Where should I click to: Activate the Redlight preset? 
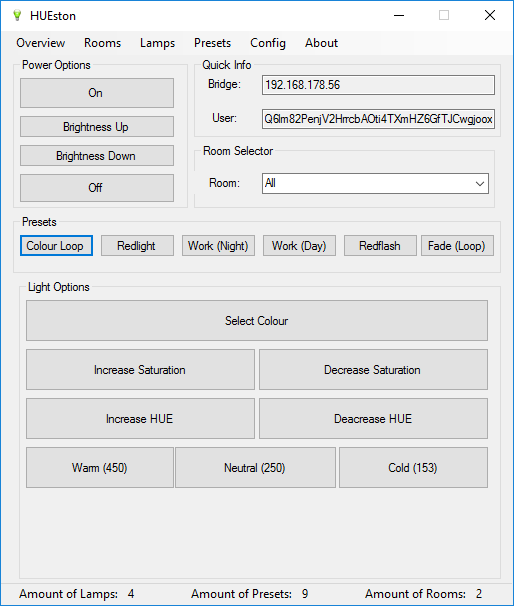(138, 246)
